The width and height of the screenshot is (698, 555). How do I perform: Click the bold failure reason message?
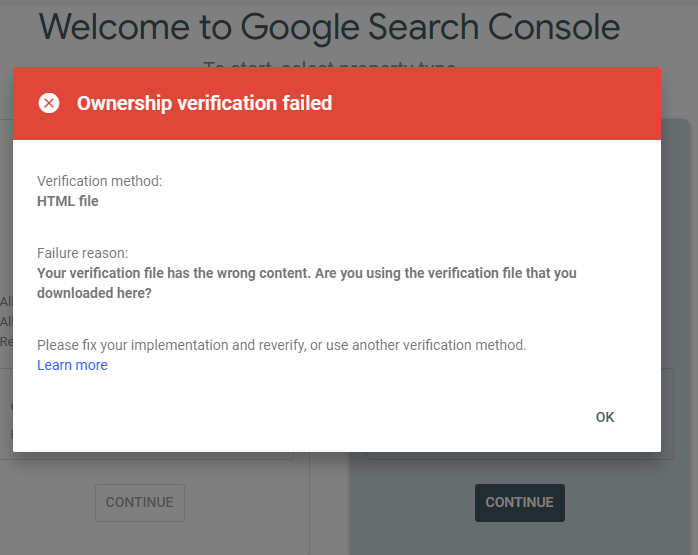tap(306, 273)
